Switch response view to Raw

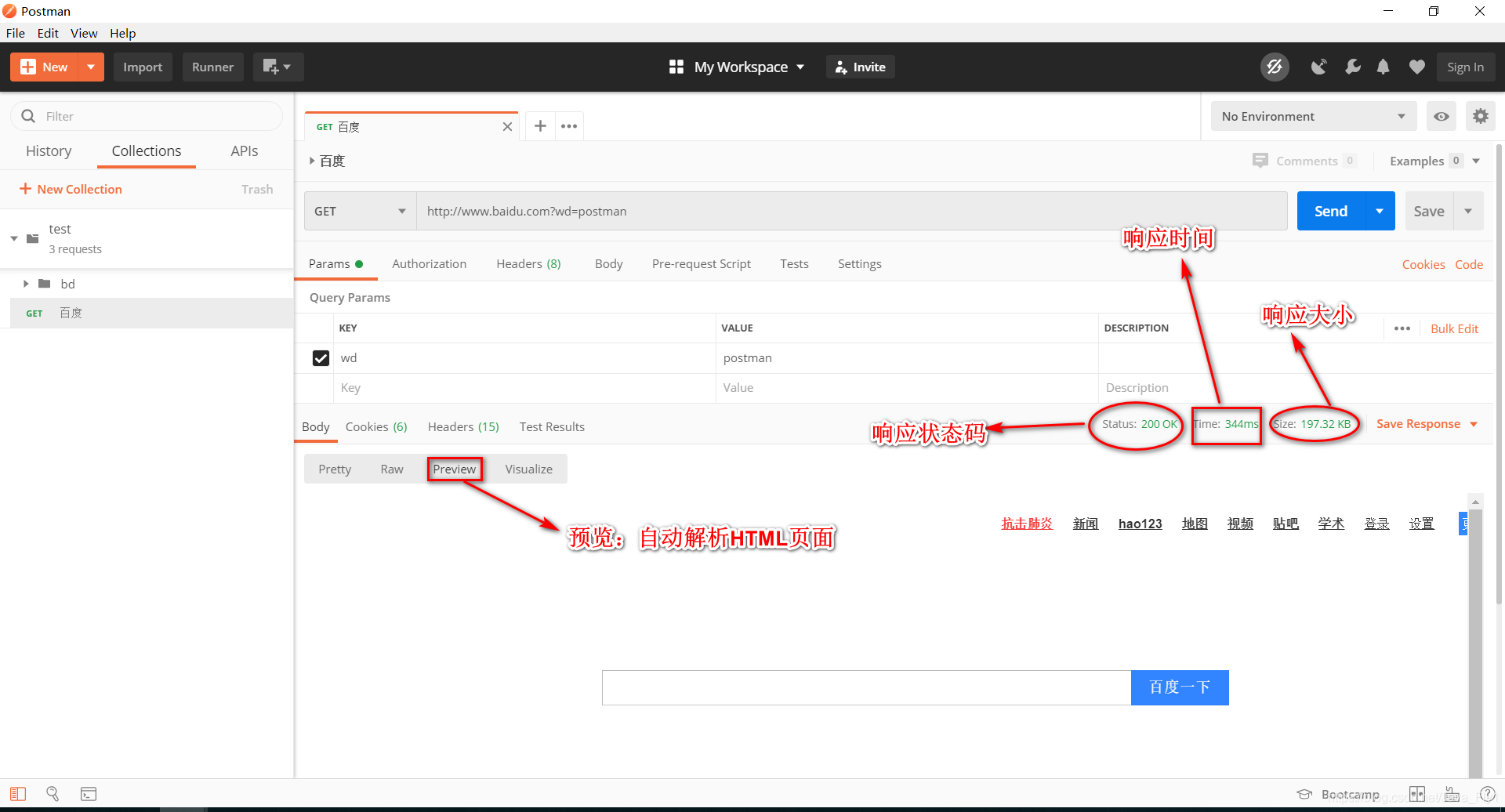click(x=392, y=469)
